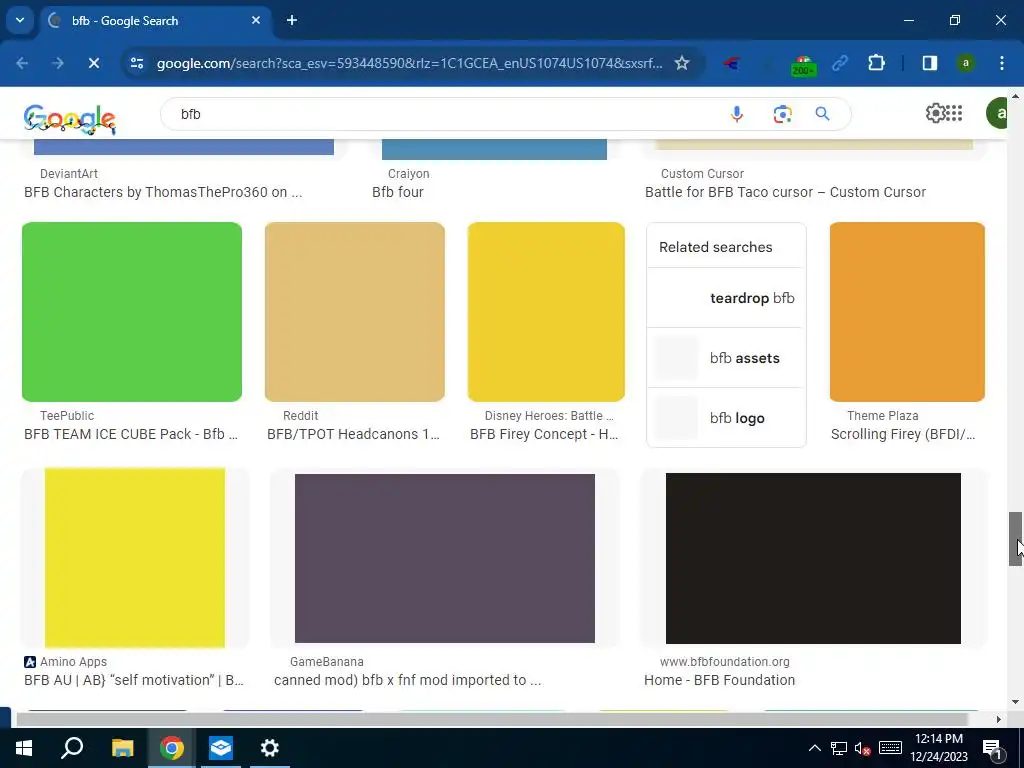This screenshot has width=1024, height=768.
Task: Click the horizontal scrollbar right arrow
Action: [998, 719]
